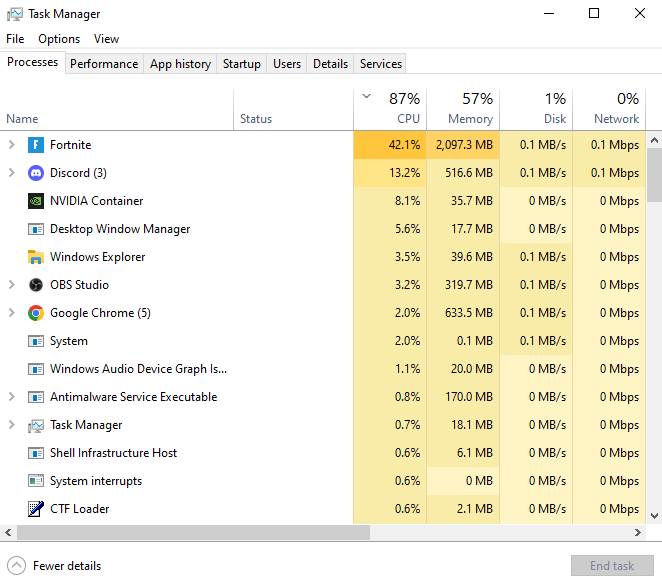
Task: Switch to the Performance tab
Action: 104,64
